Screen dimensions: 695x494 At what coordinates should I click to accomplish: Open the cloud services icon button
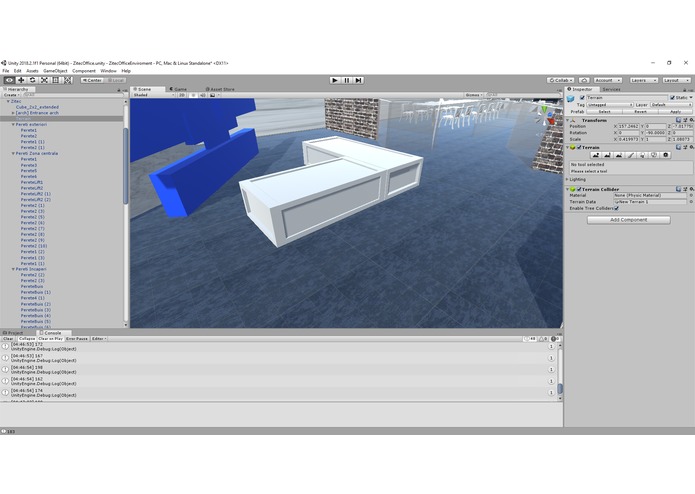(584, 80)
